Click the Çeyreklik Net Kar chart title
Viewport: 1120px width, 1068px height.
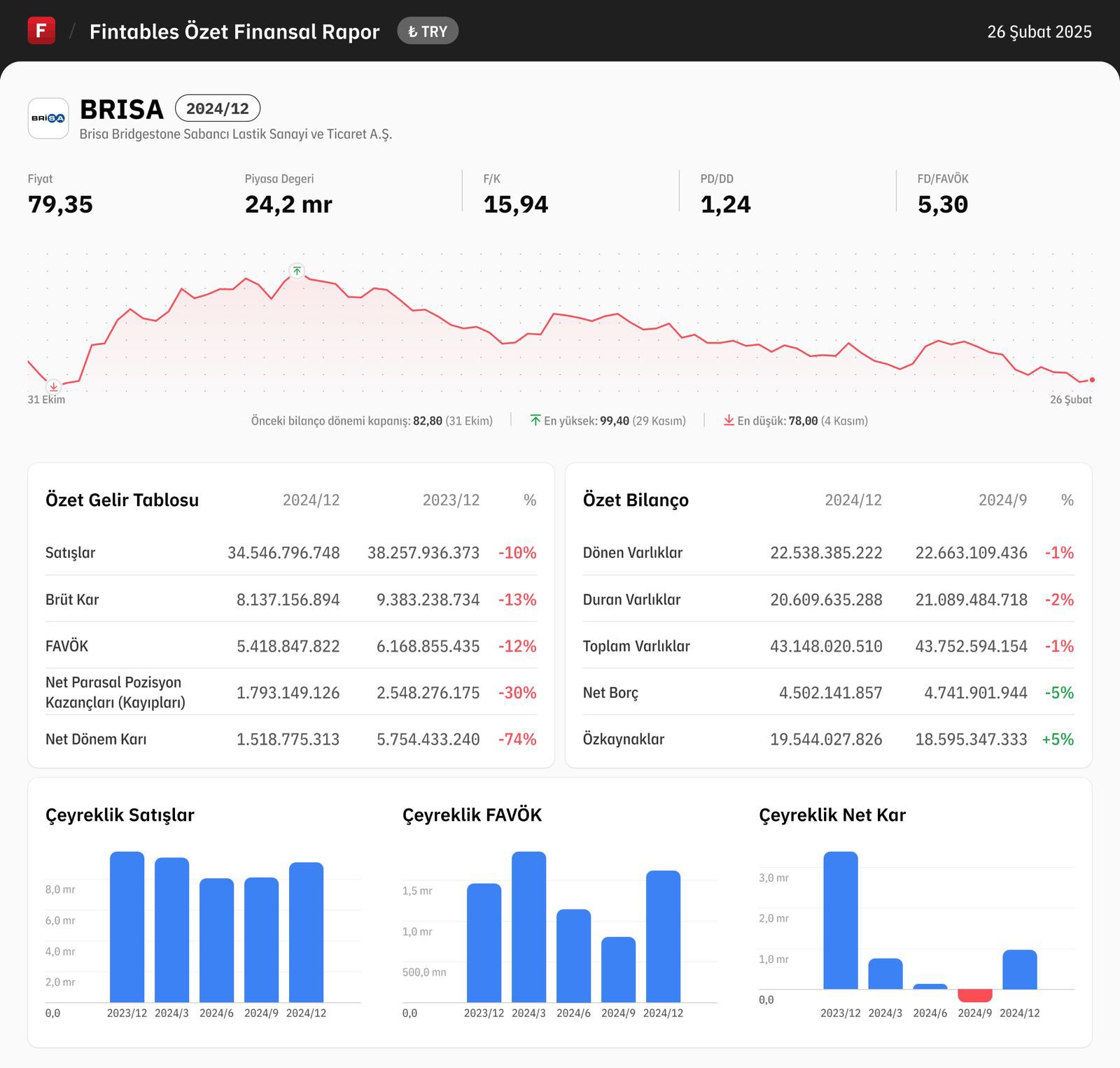832,815
